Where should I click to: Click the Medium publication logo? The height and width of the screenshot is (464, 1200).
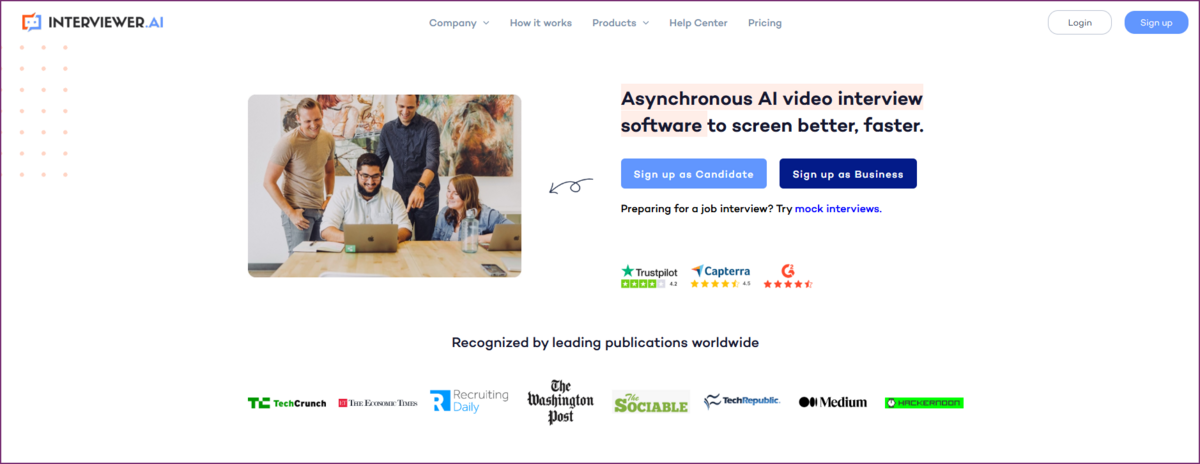tap(833, 402)
